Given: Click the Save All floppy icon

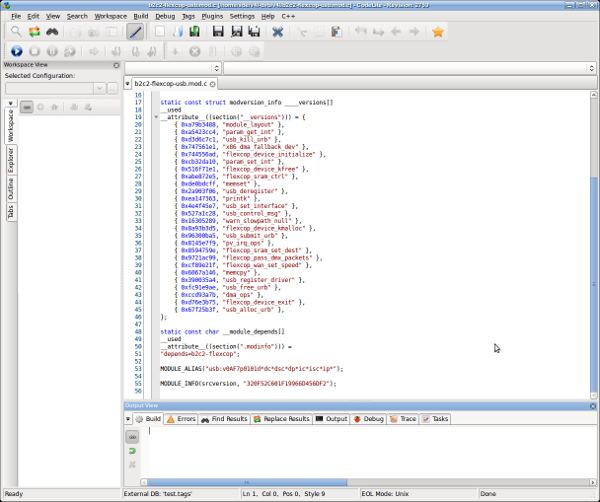Looking at the screenshot, I should coord(254,32).
